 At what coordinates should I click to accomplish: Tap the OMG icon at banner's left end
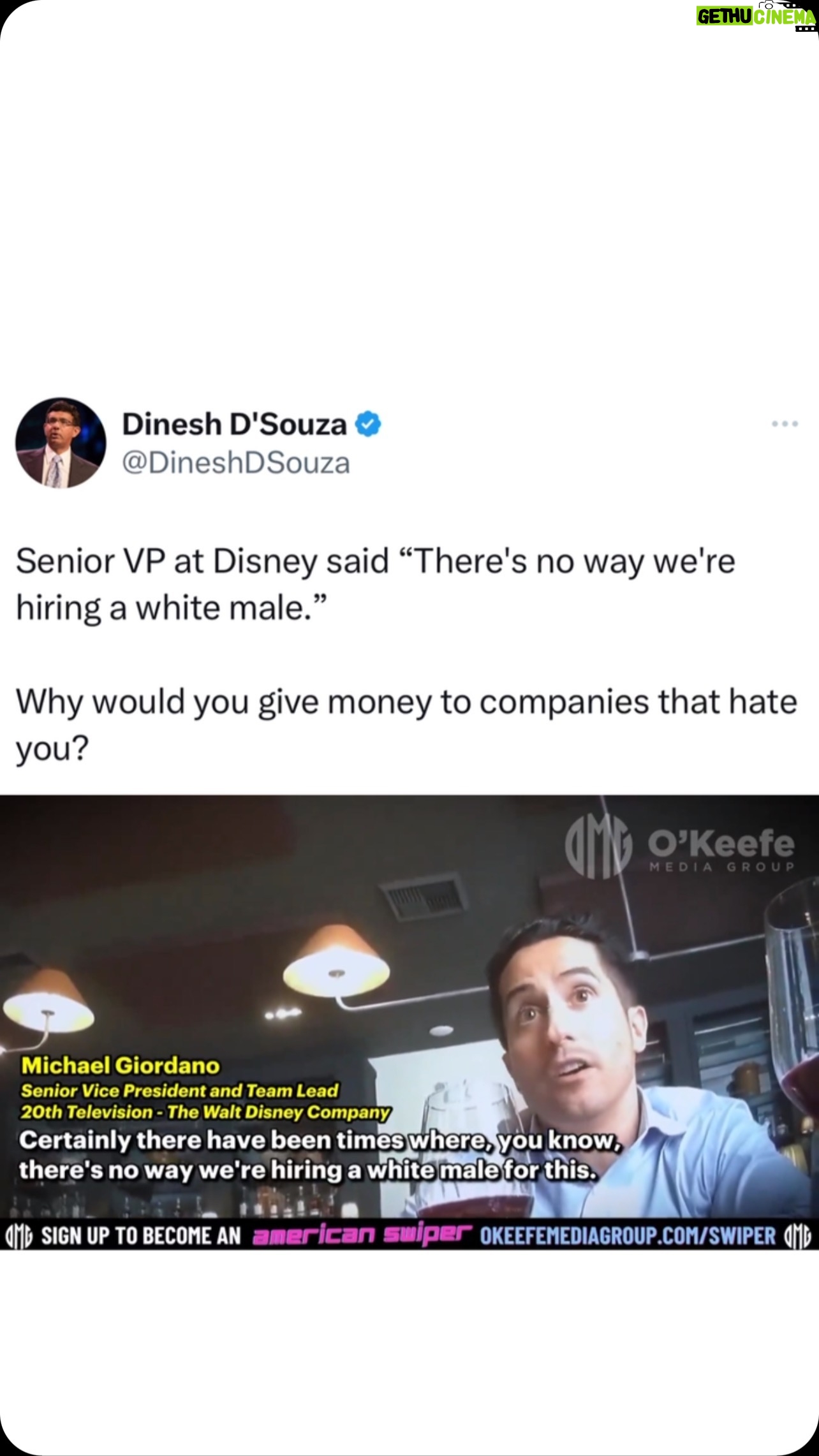(18, 1236)
